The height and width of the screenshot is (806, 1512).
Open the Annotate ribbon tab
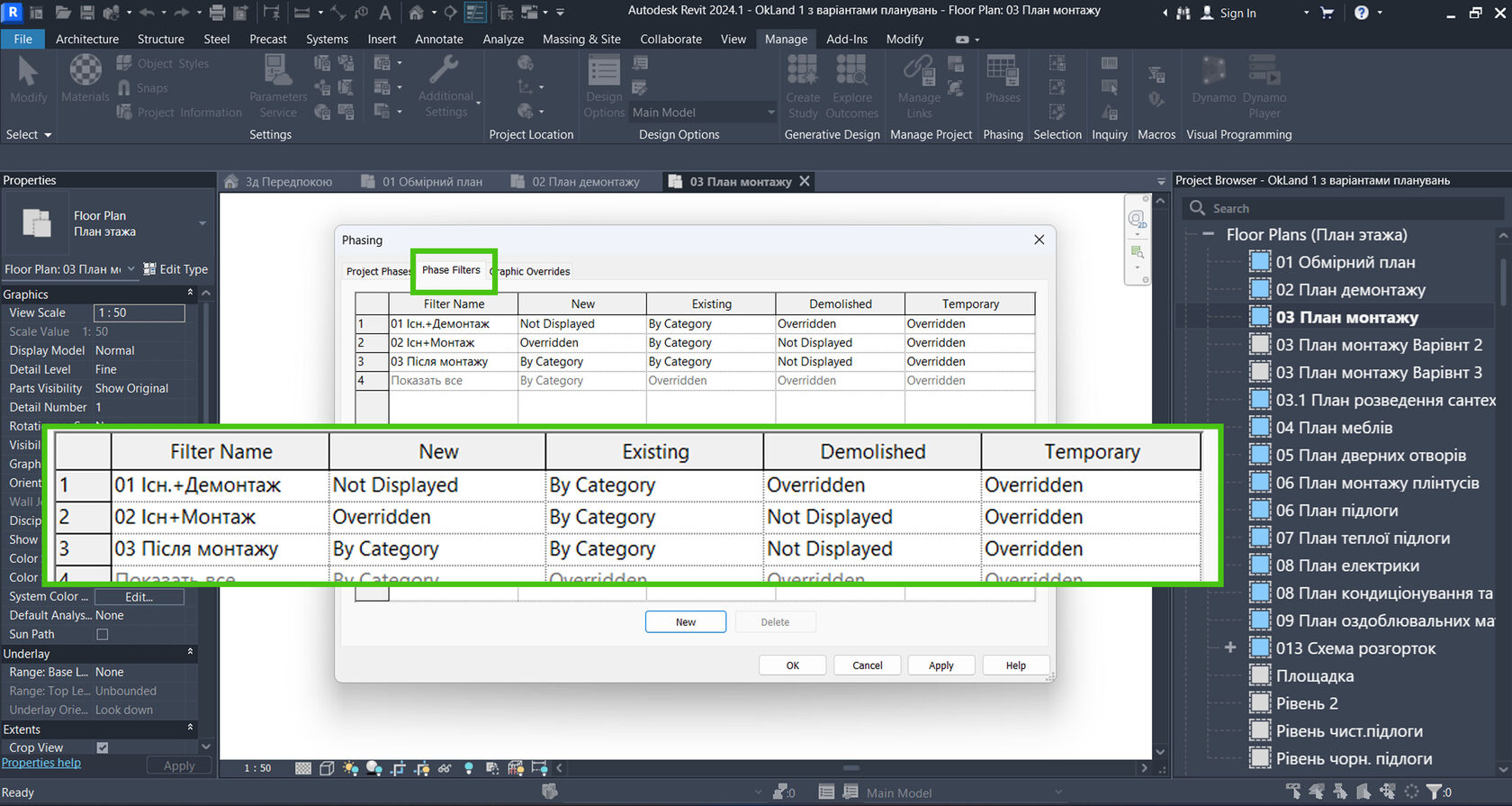coord(438,39)
